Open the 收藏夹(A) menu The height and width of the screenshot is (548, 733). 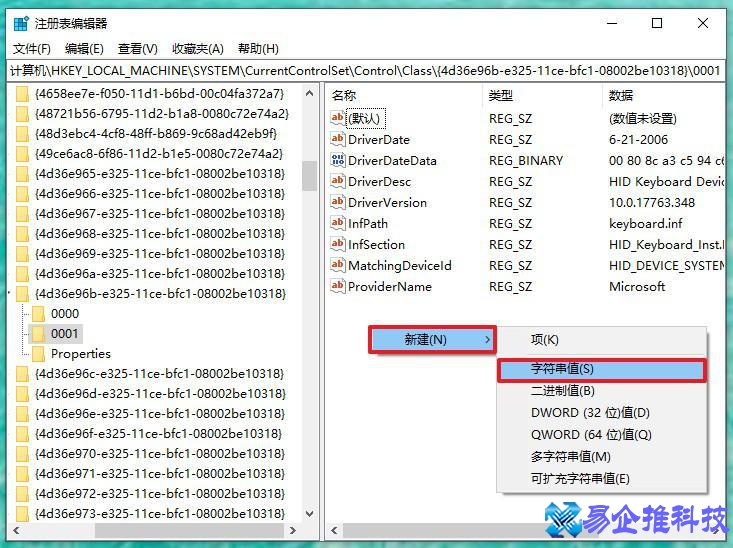pyautogui.click(x=197, y=49)
